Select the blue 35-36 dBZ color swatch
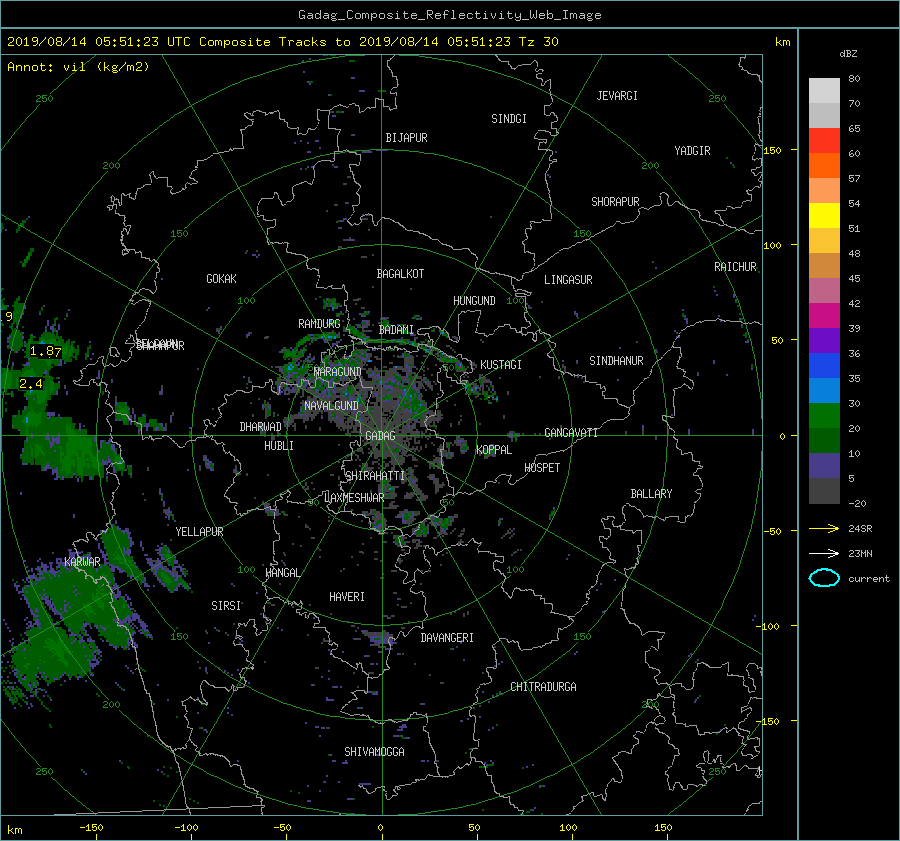The height and width of the screenshot is (841, 900). point(824,366)
